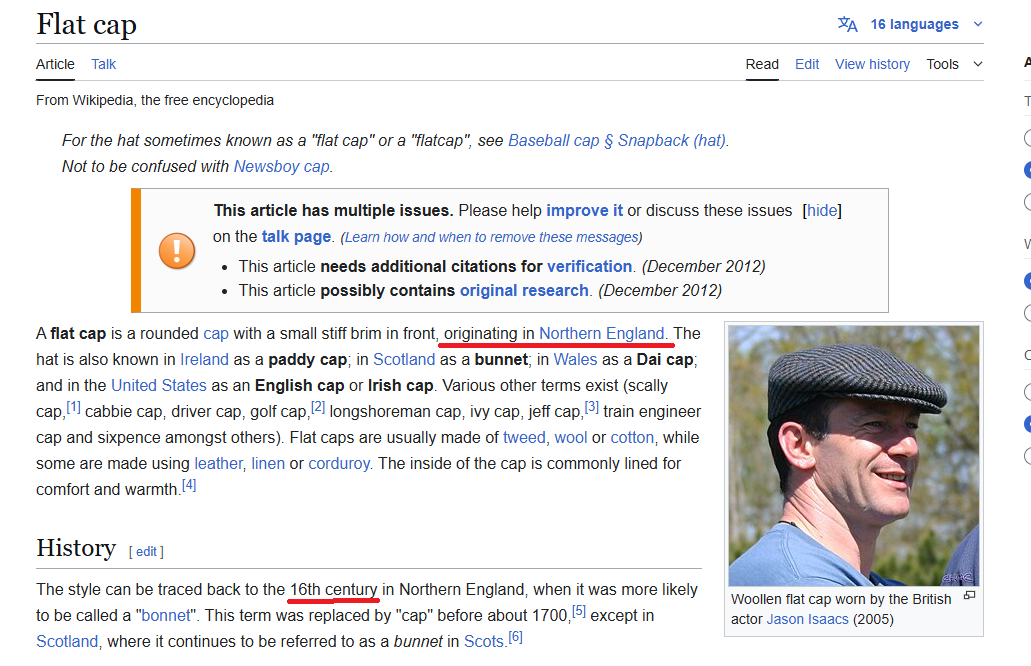This screenshot has width=1031, height=666.
Task: Switch to the Article tab
Action: [x=55, y=64]
